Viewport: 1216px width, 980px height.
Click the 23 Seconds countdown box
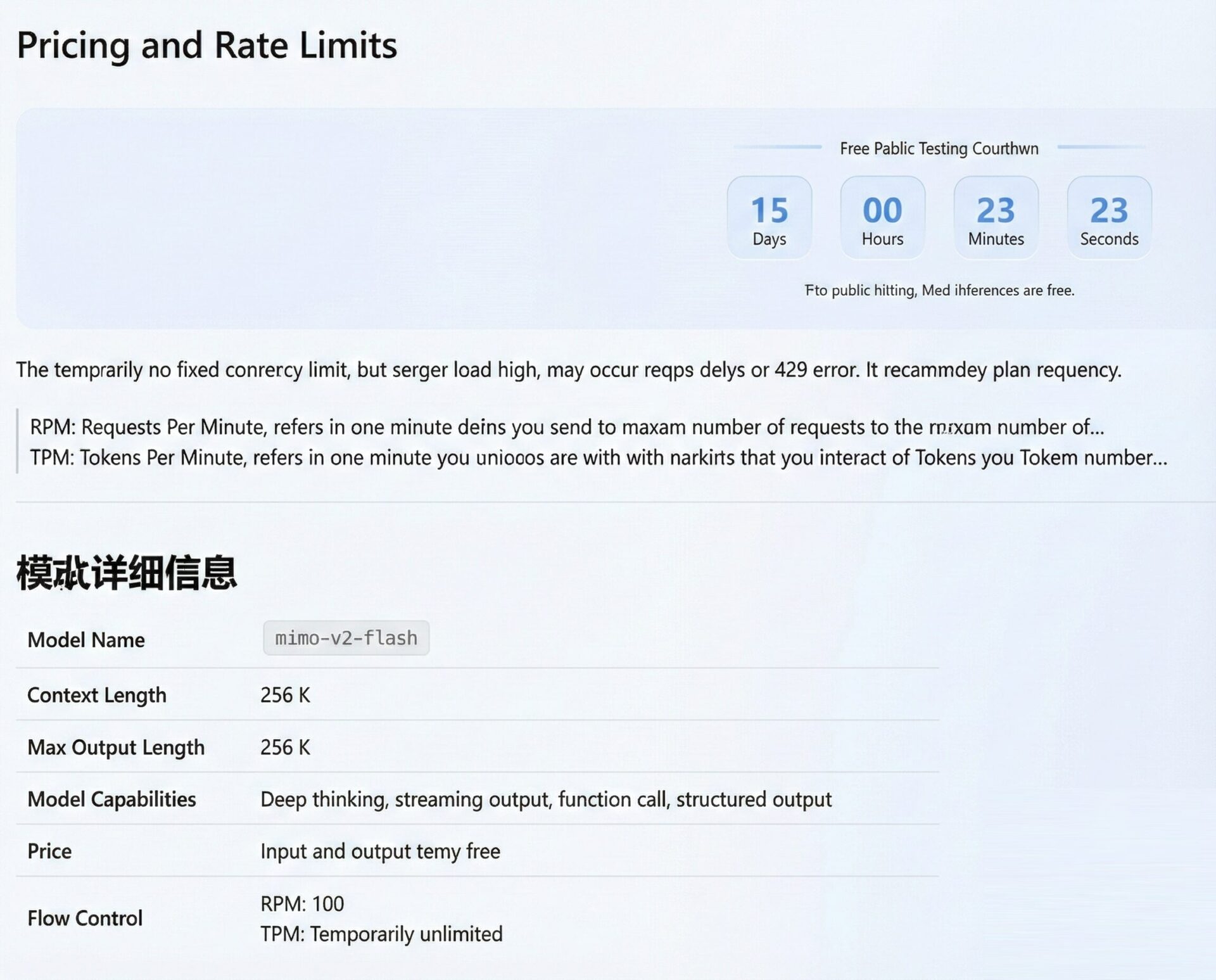click(1109, 217)
